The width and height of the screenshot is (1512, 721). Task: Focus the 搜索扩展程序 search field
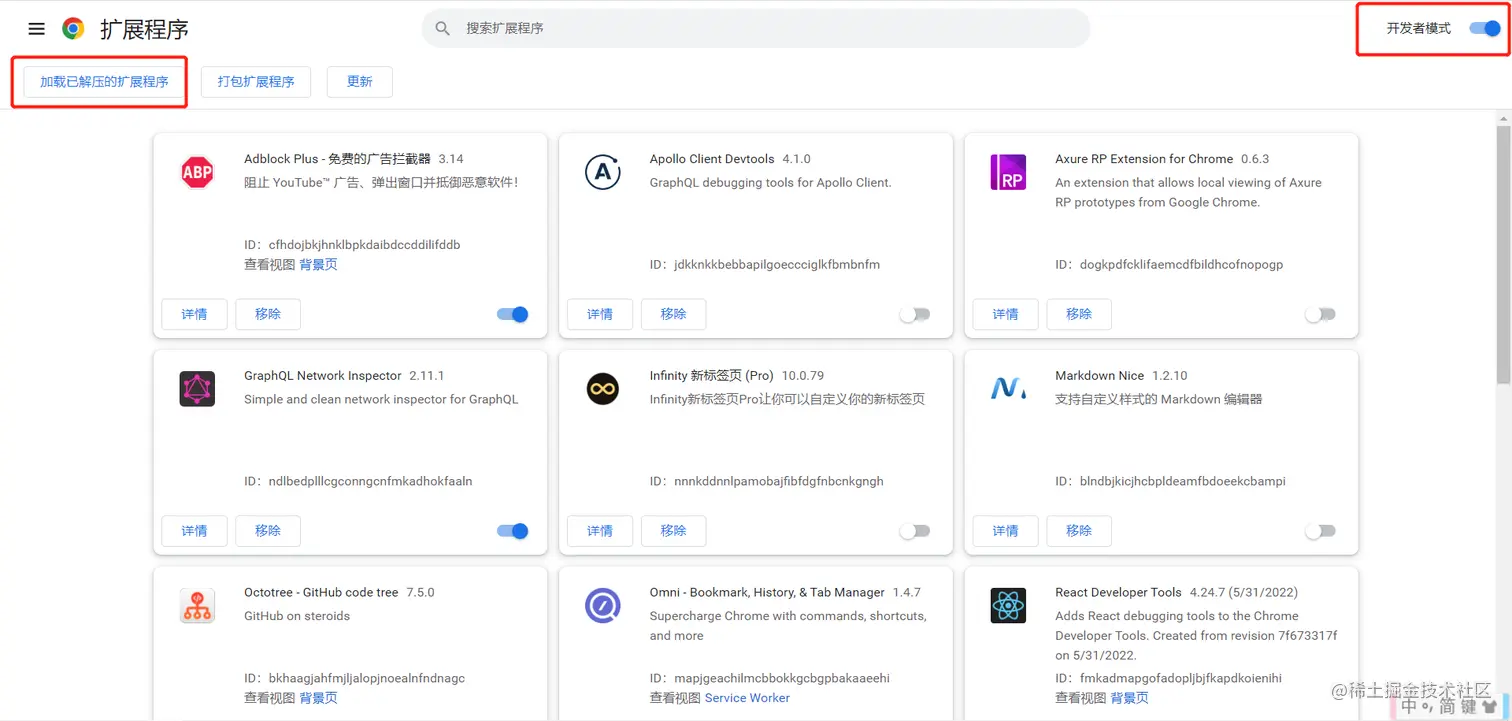756,28
